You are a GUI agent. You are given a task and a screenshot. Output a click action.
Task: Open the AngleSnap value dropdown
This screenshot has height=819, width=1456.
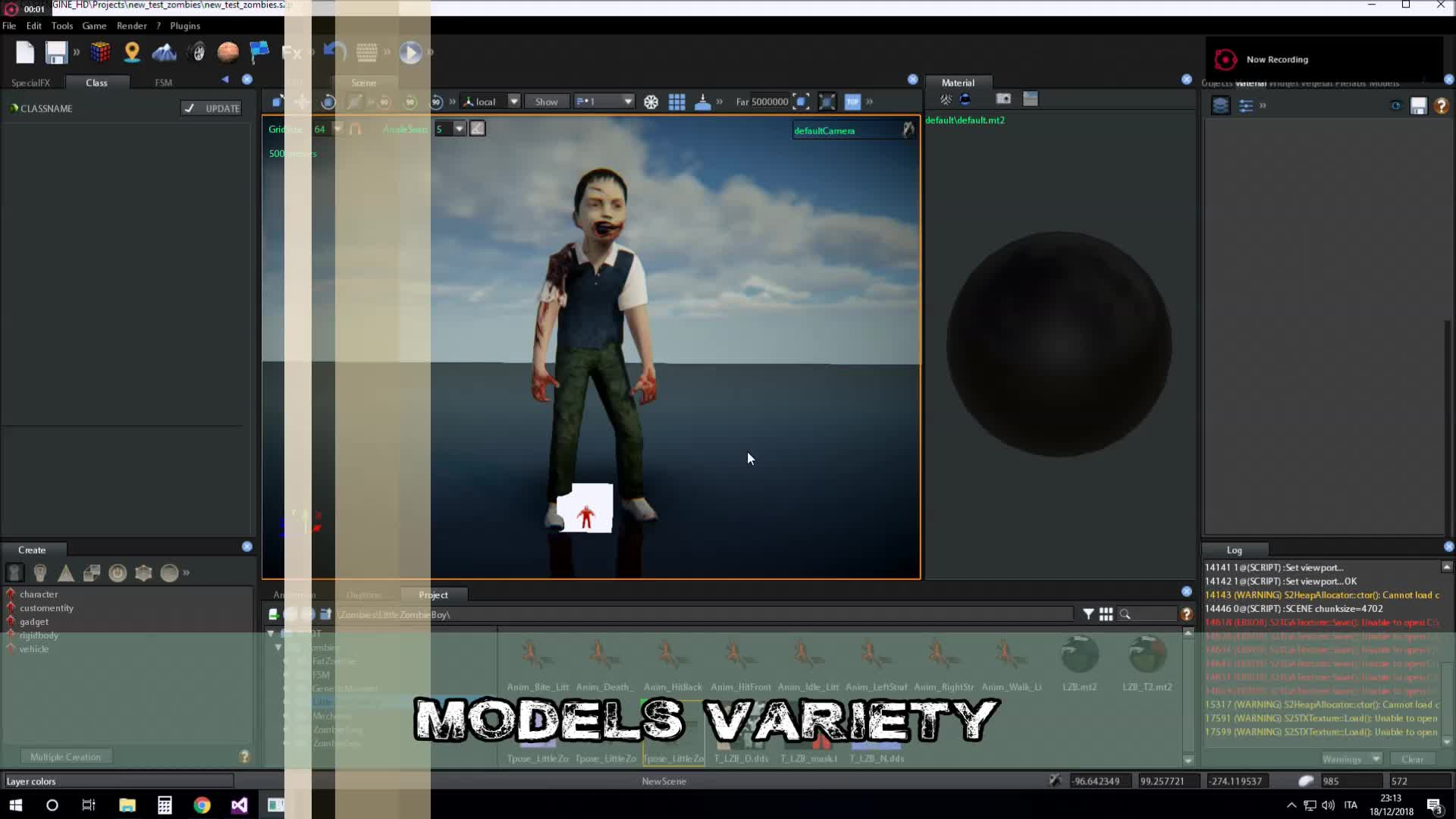point(459,129)
